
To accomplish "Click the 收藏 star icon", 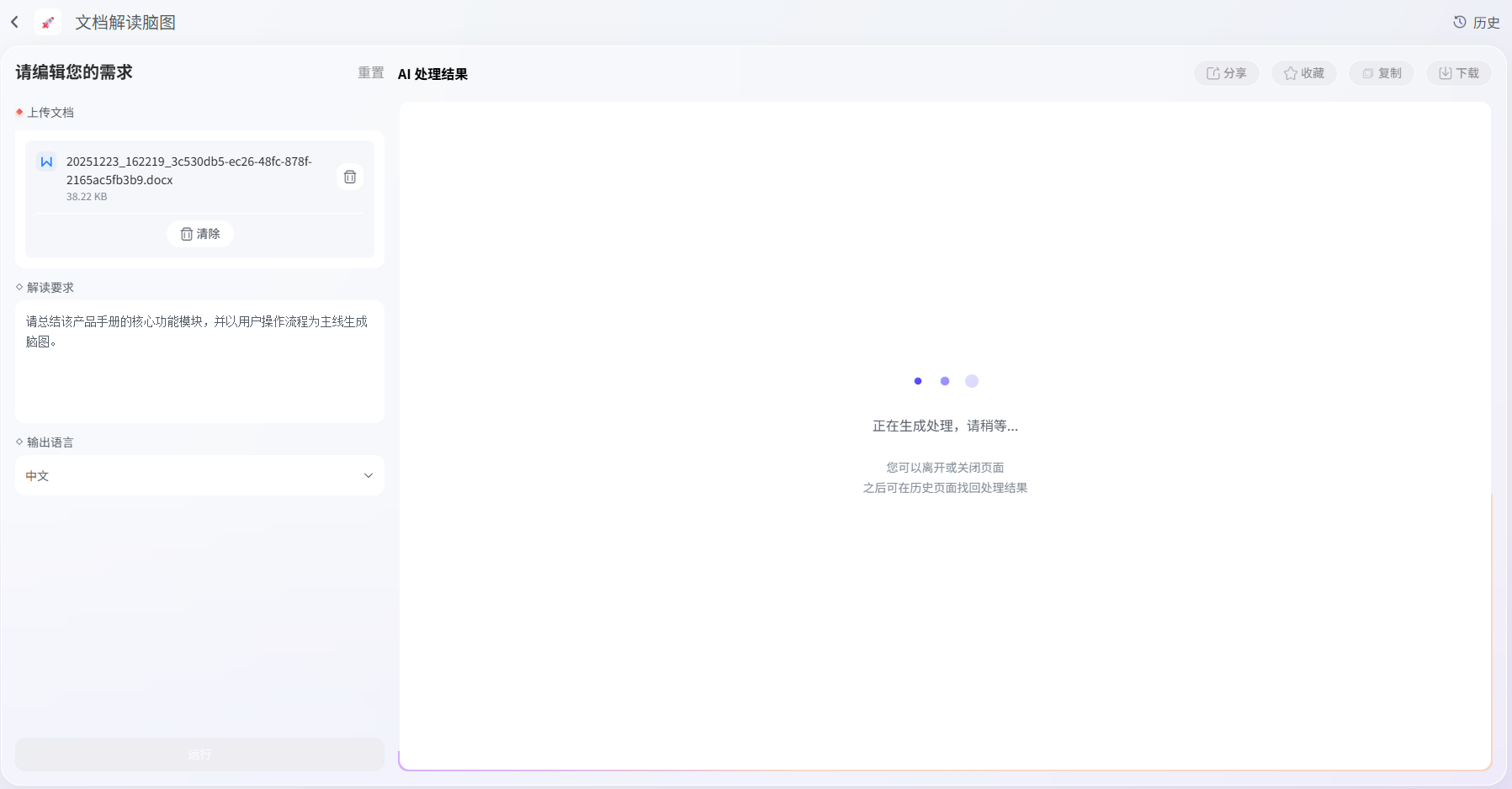I will click(1291, 73).
